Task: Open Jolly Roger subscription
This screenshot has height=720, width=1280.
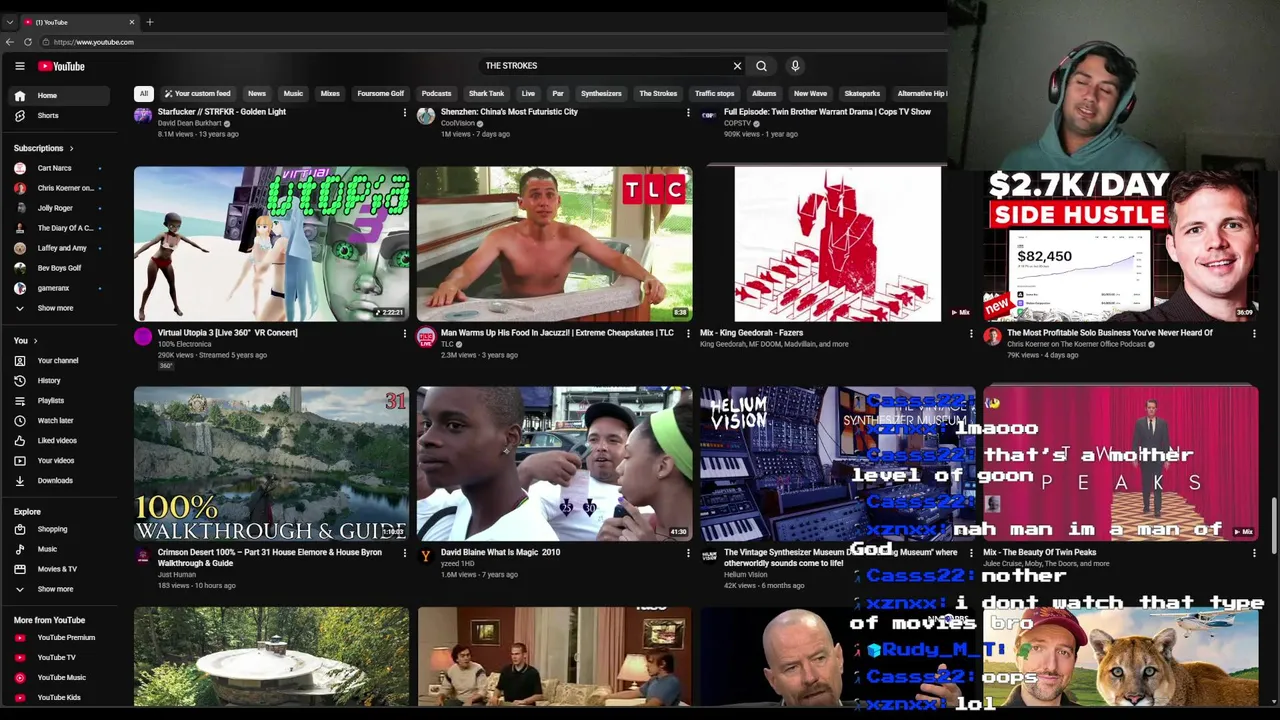Action: pos(60,208)
